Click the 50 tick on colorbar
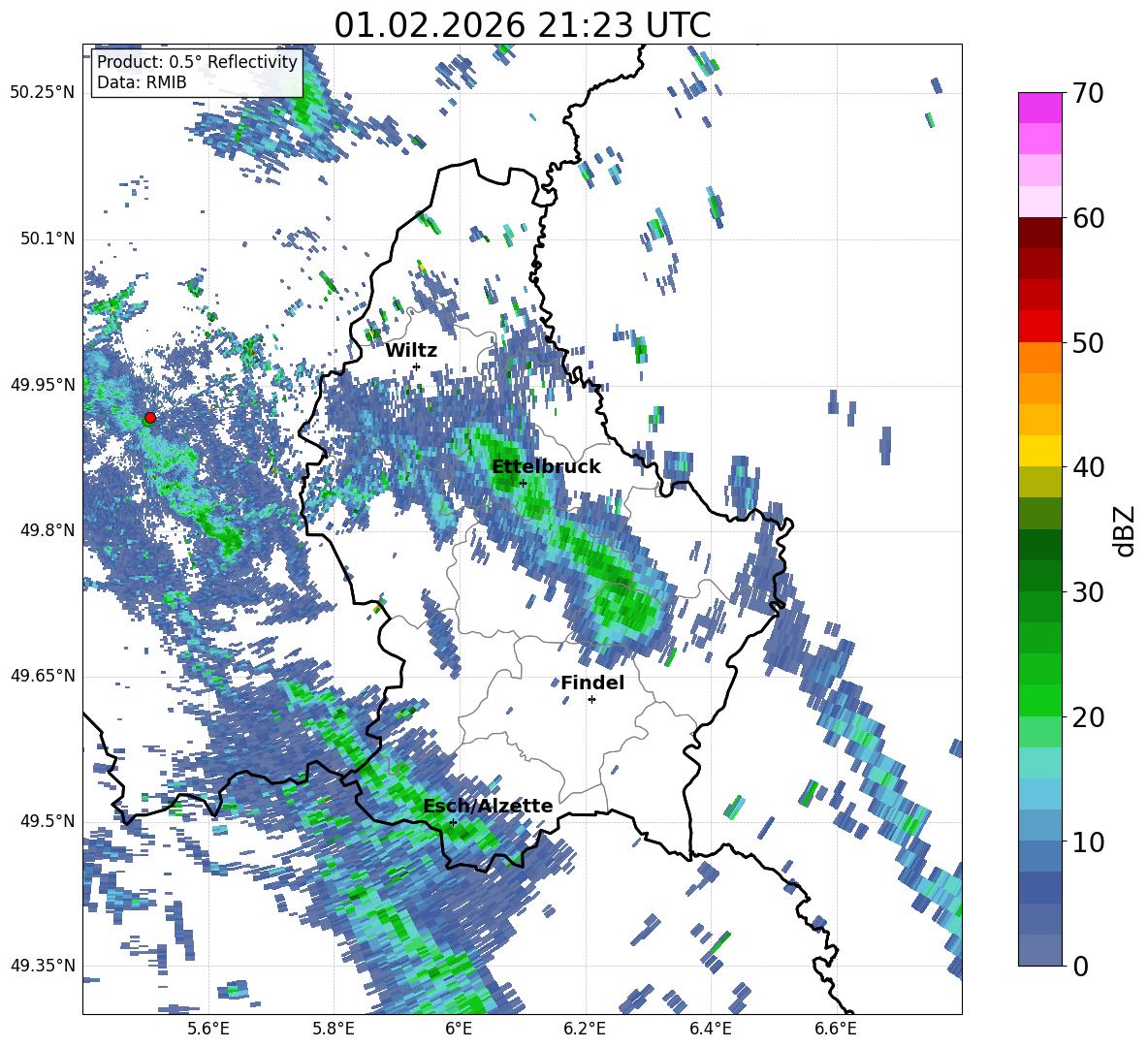1148x1048 pixels. [1087, 342]
